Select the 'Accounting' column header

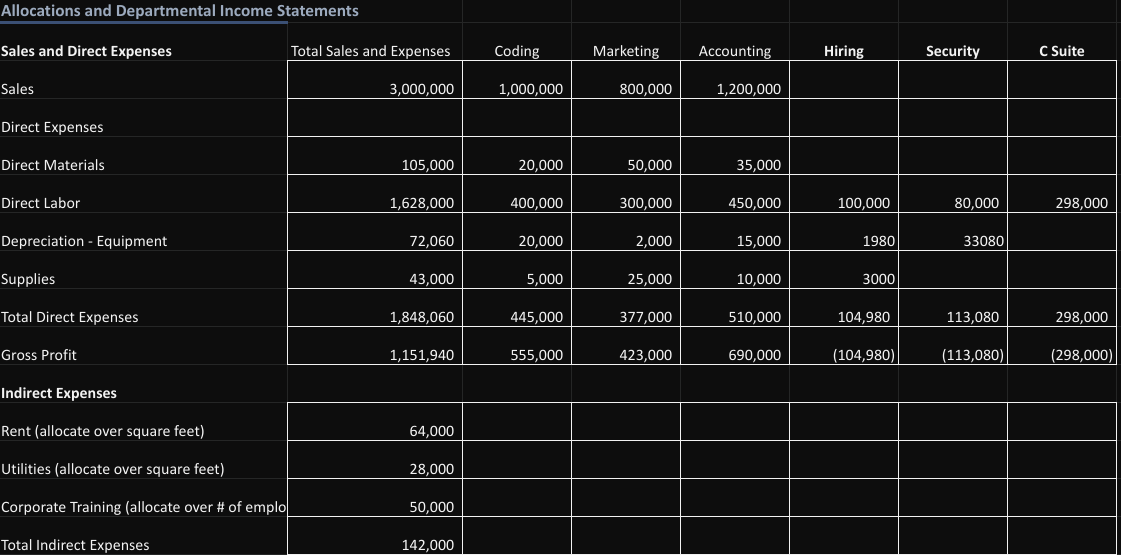tap(735, 51)
